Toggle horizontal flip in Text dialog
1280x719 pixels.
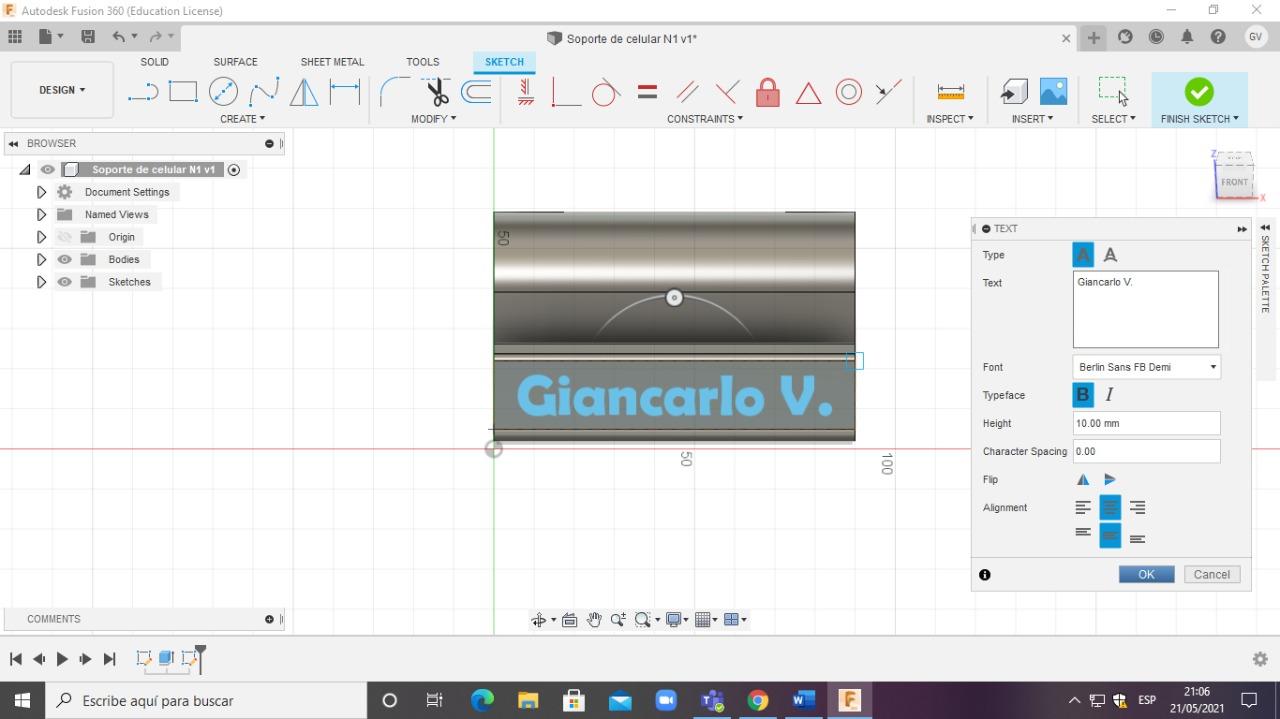(1083, 480)
